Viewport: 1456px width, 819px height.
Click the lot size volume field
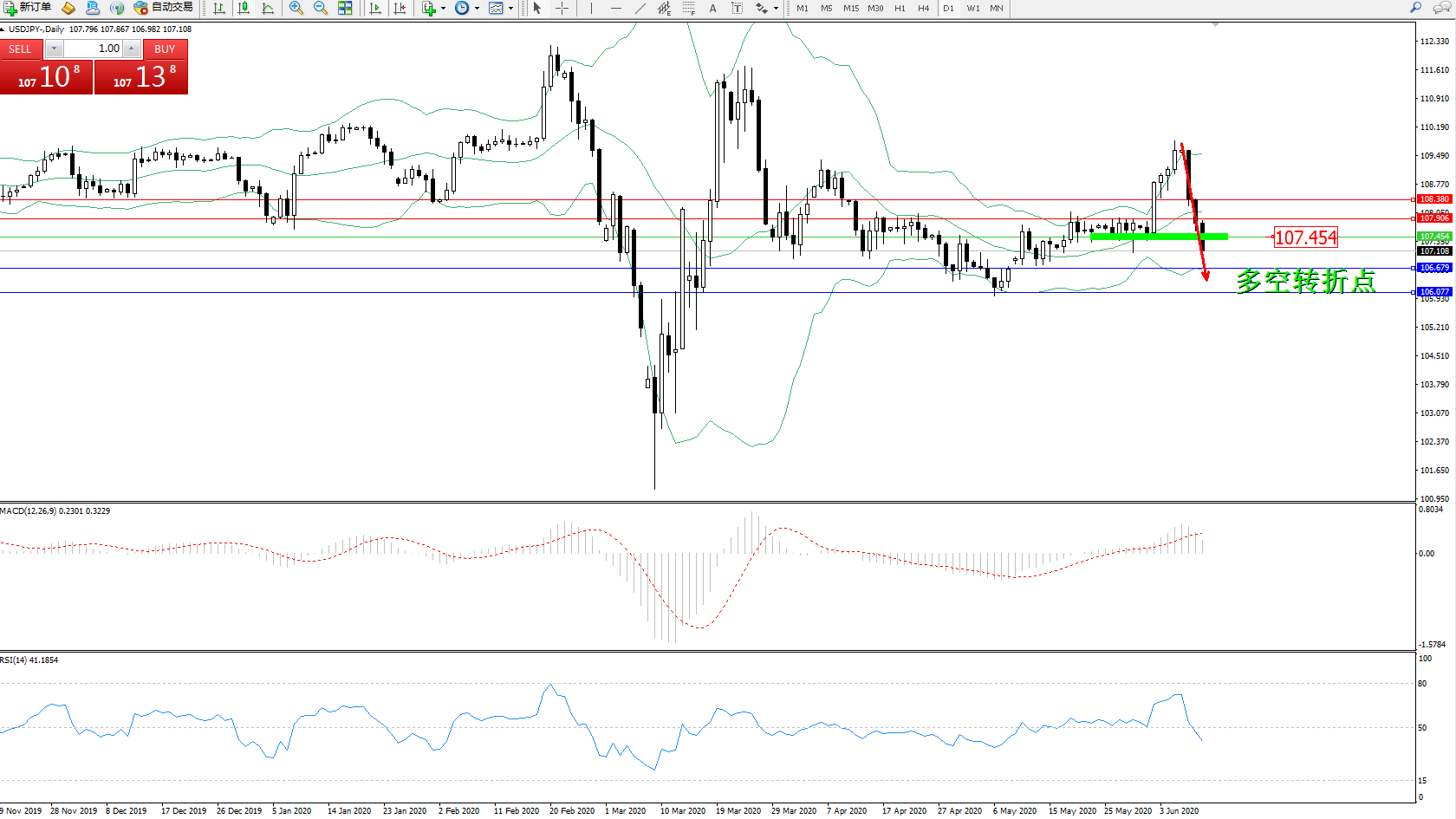[94, 49]
